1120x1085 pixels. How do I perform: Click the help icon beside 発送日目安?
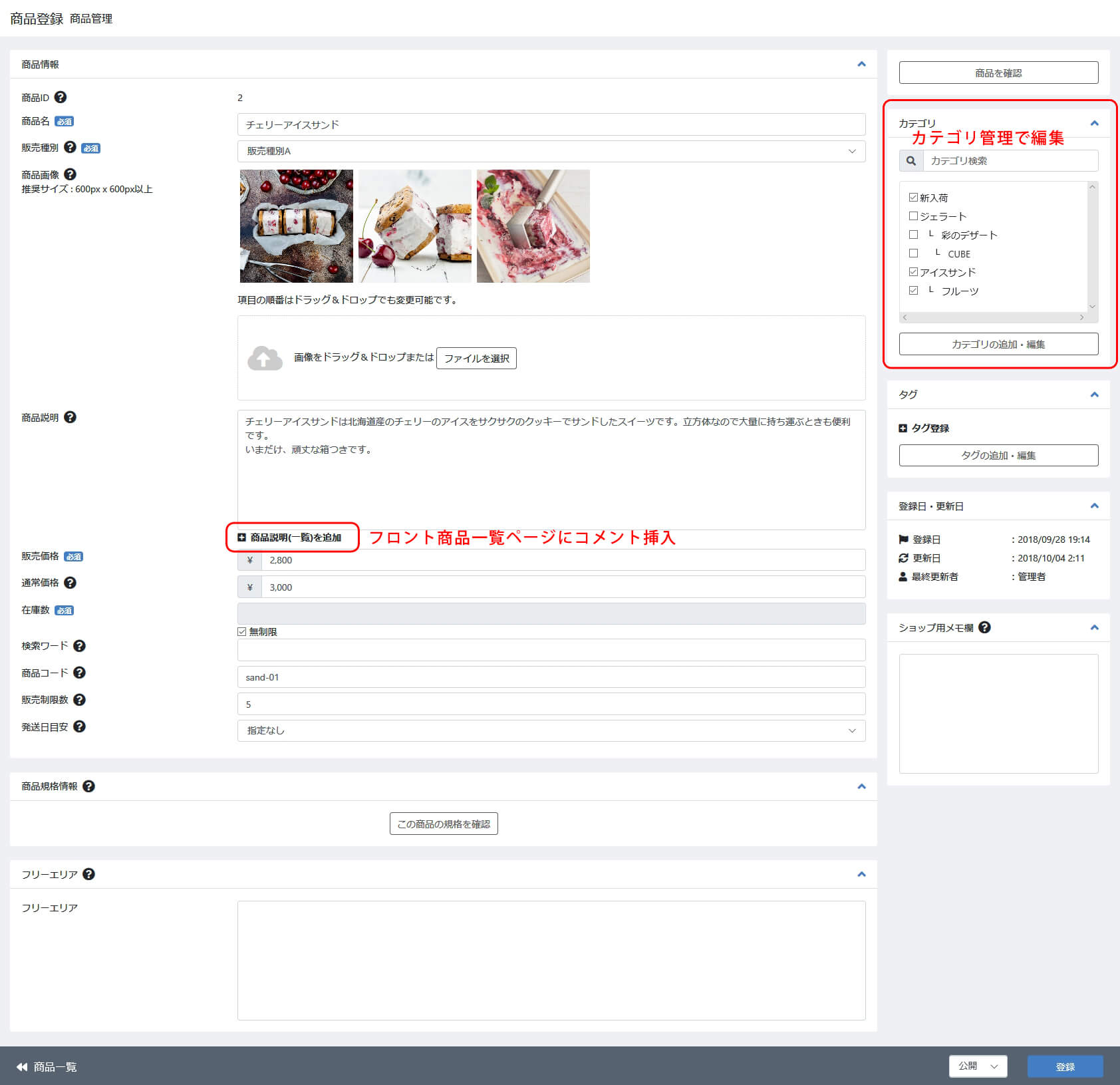click(x=79, y=726)
